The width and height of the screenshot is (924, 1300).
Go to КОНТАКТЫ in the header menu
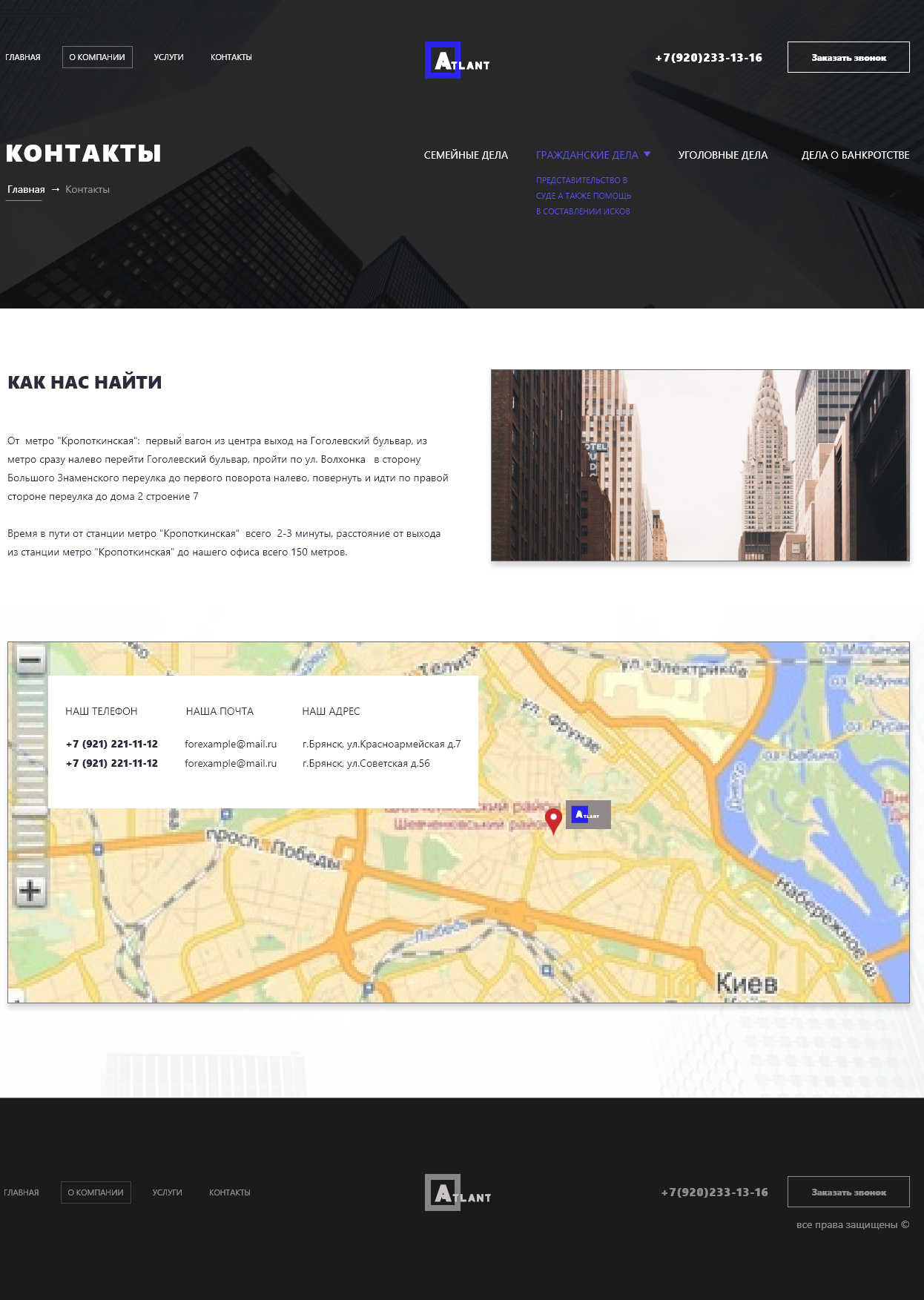(231, 57)
